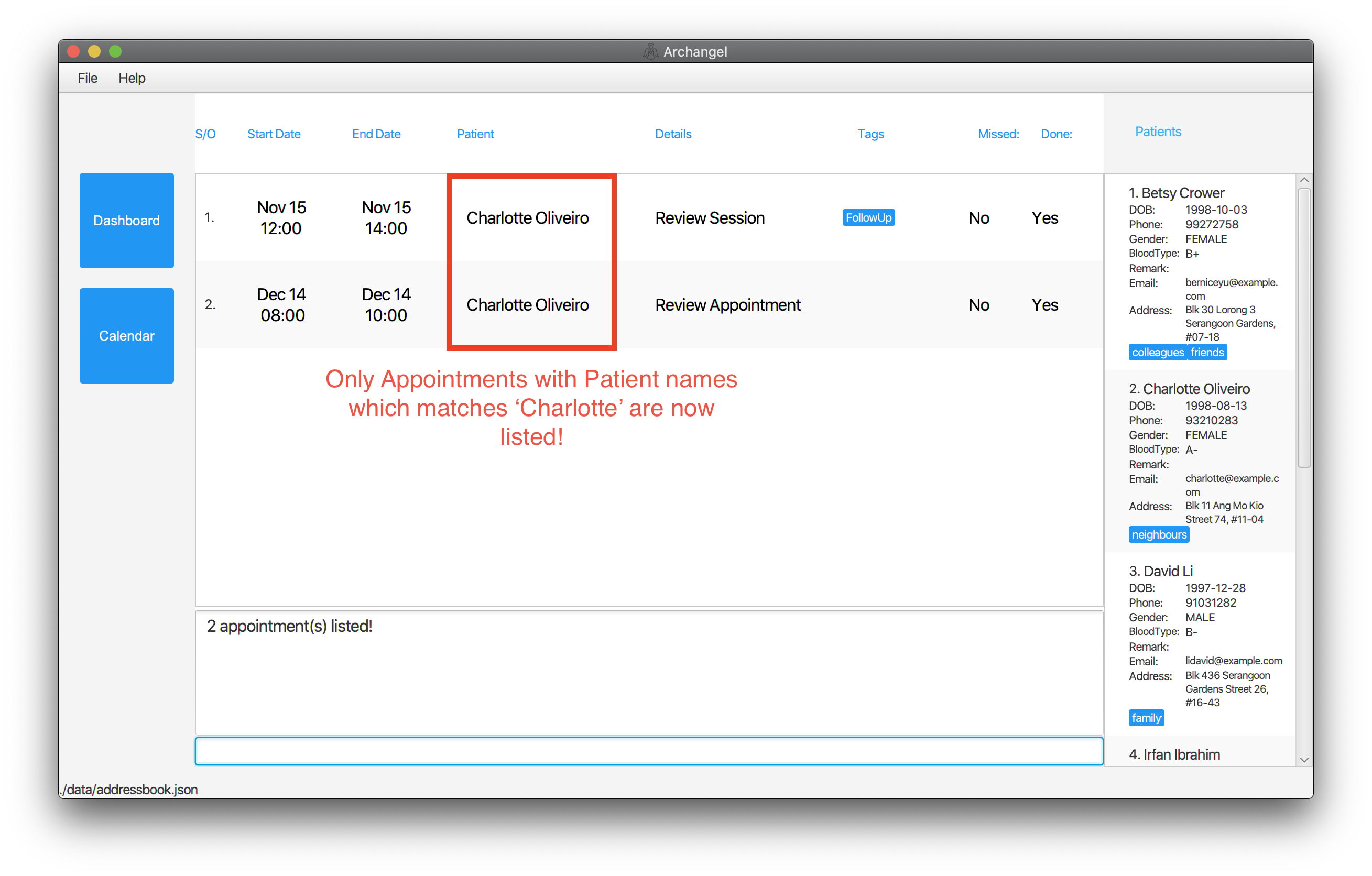Click the patient list scroll-down arrow
This screenshot has width=1372, height=876.
tap(1304, 760)
